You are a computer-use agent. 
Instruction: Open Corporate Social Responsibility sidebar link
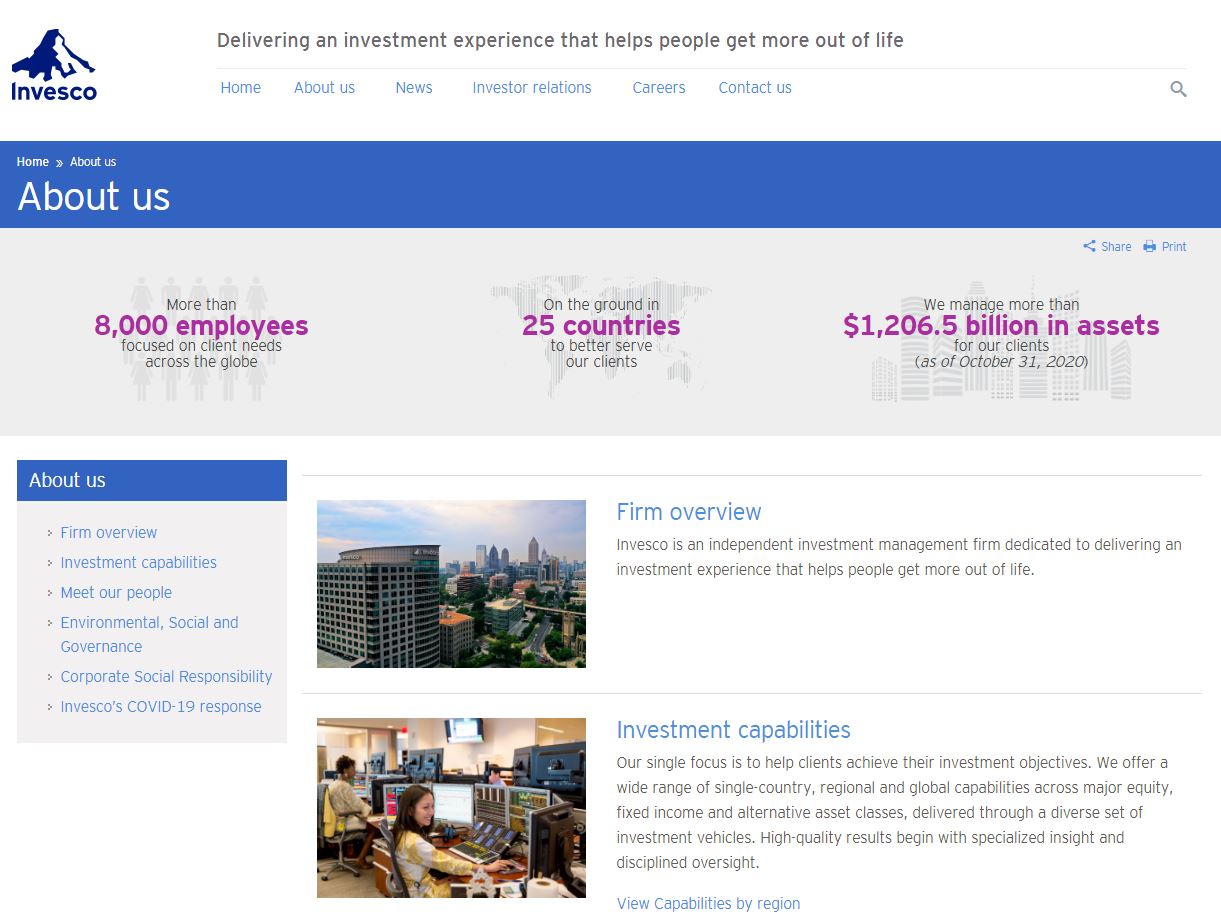coord(166,677)
